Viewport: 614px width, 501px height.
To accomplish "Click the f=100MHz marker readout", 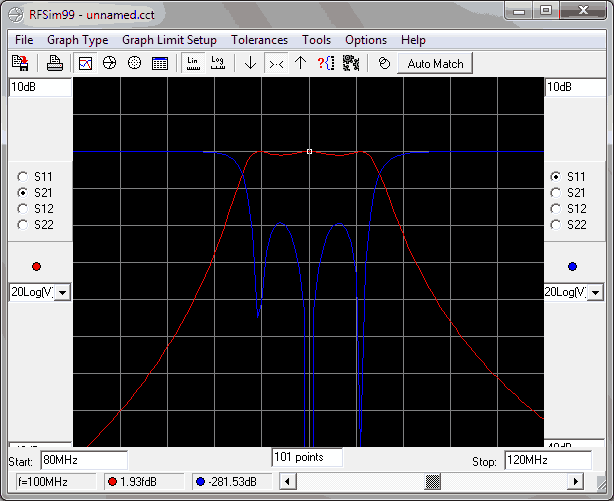I will pyautogui.click(x=56, y=481).
